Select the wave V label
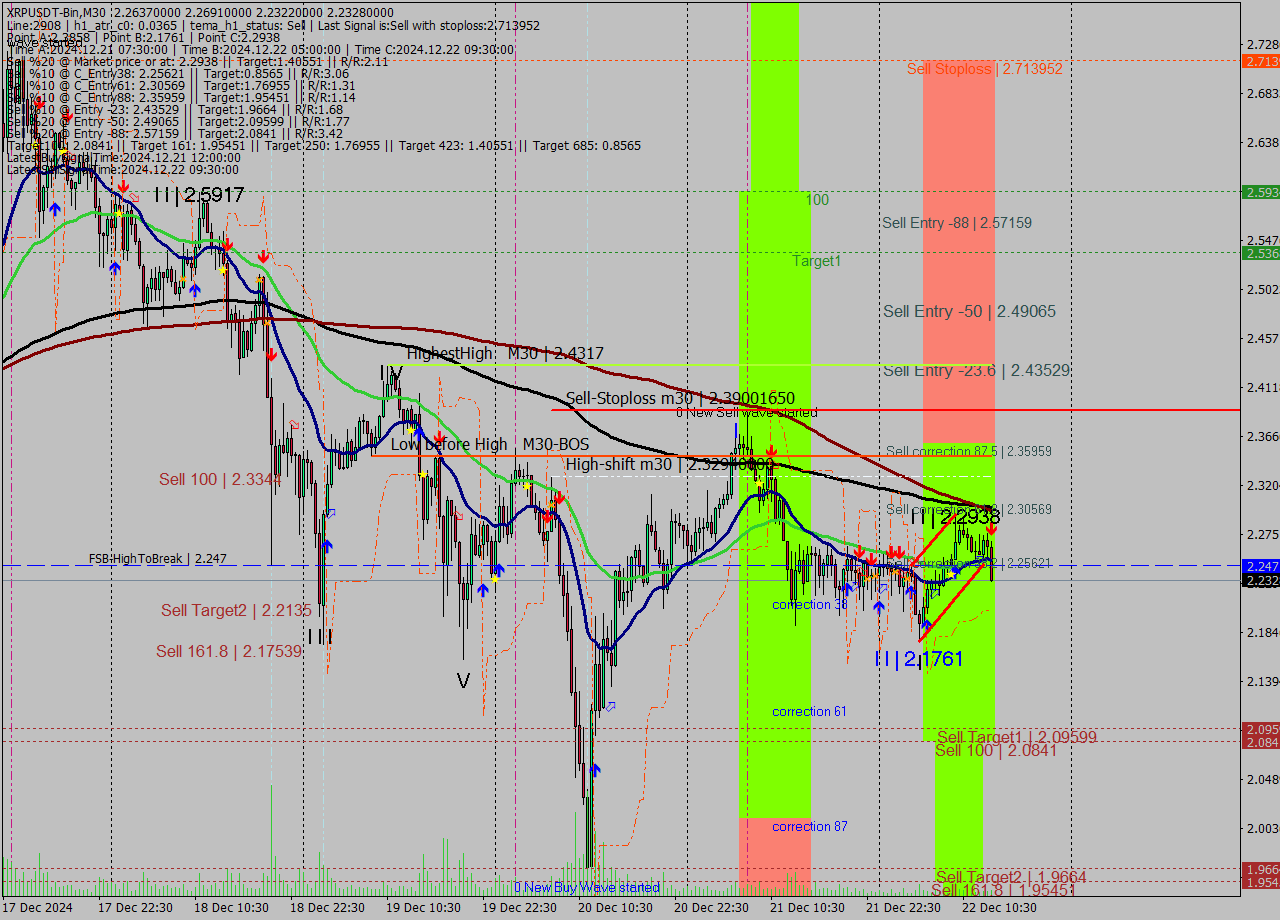This screenshot has width=1280, height=920. point(463,681)
